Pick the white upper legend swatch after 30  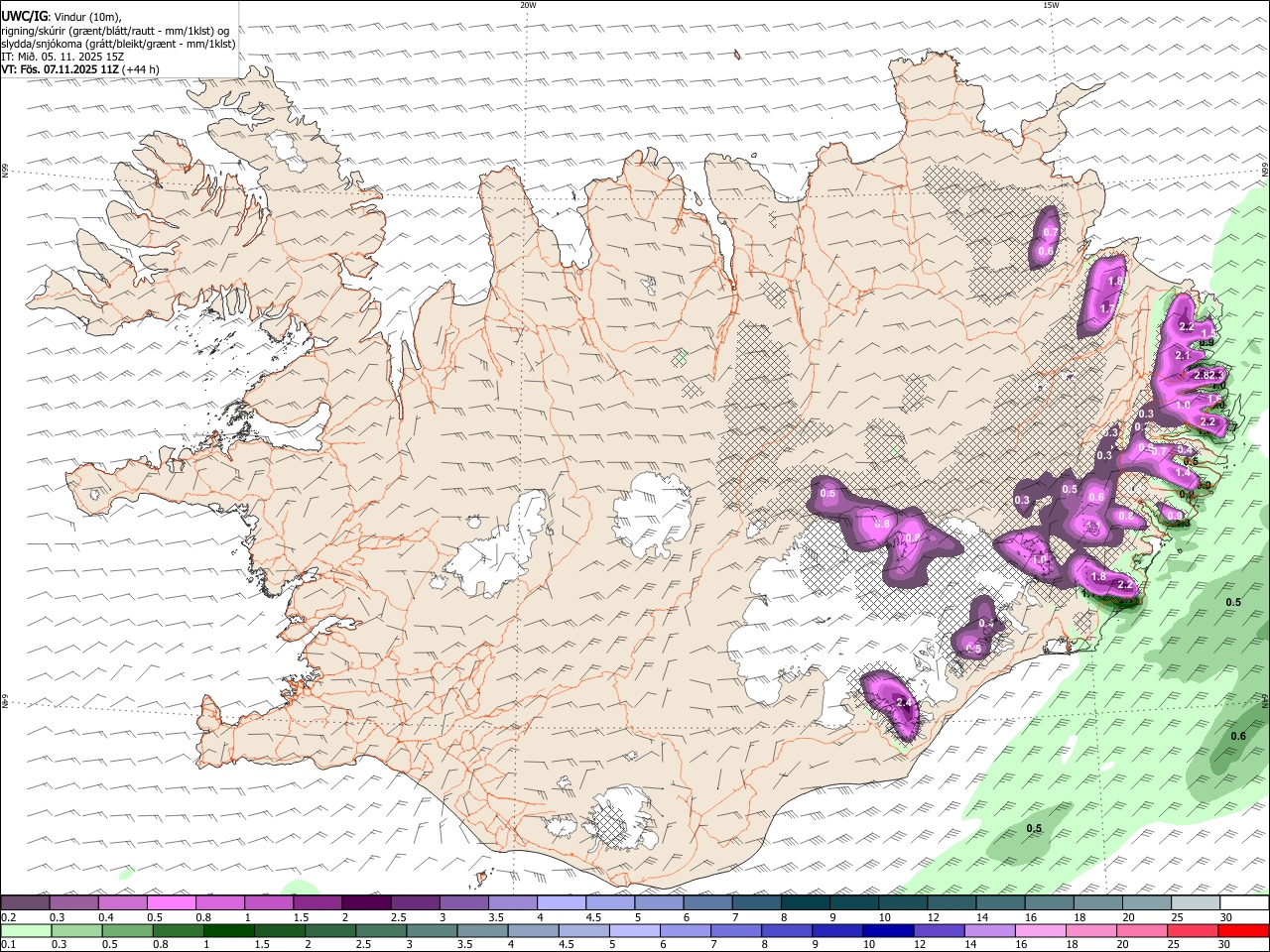[x=1244, y=903]
